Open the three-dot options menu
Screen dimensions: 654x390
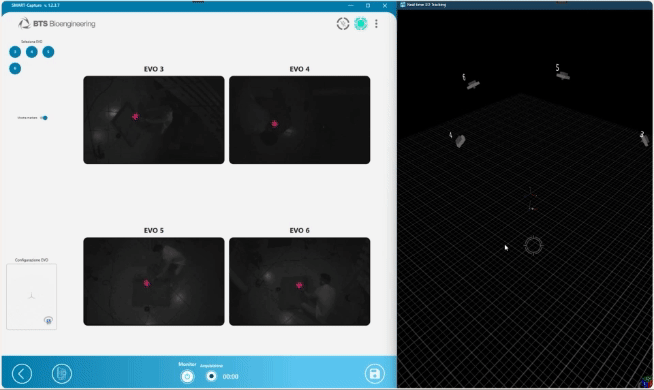coord(376,24)
